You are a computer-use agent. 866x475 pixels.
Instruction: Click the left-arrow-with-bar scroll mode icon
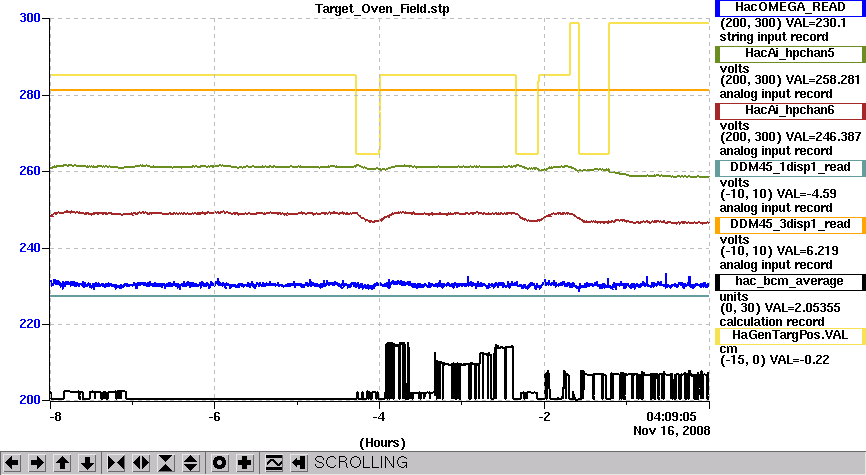(x=299, y=463)
